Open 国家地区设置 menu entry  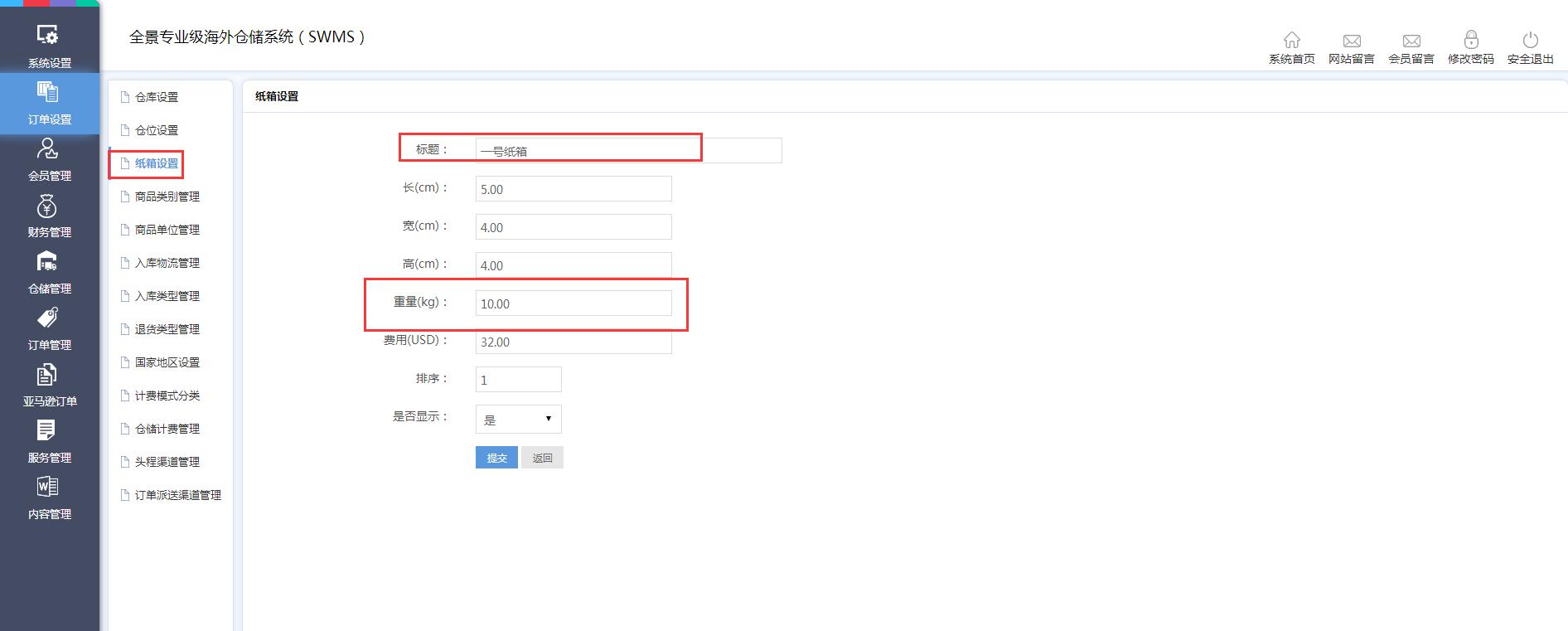167,362
